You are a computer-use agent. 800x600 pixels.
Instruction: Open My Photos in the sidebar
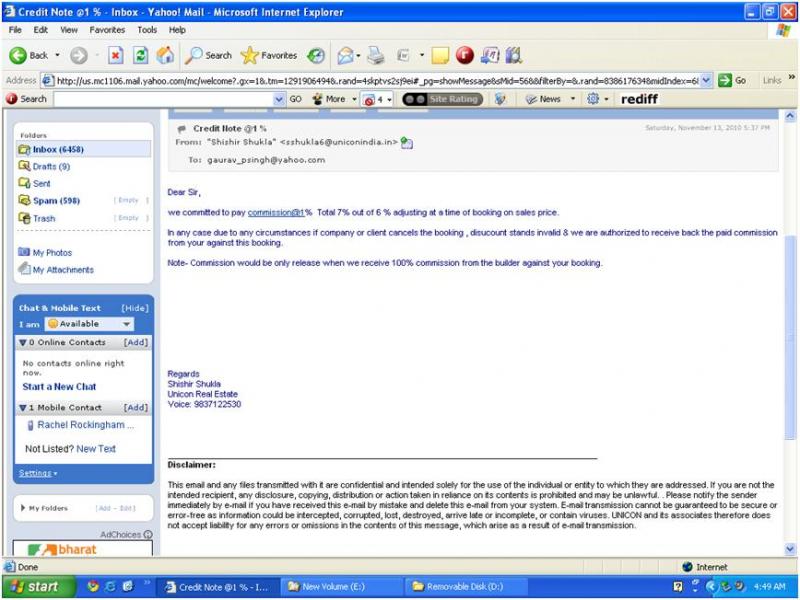click(x=52, y=253)
